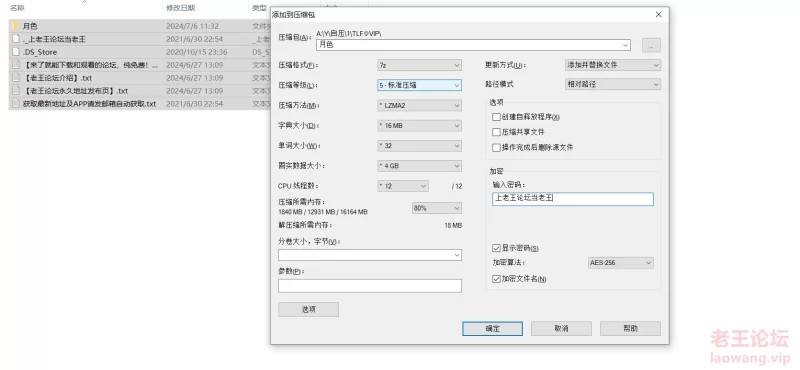
Task: Select the .DS_Store file
Action: [140, 52]
